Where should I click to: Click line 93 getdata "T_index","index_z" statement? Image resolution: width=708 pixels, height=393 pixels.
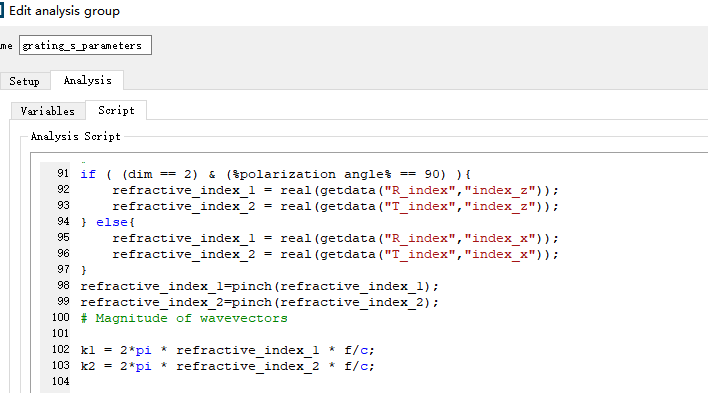click(x=335, y=206)
